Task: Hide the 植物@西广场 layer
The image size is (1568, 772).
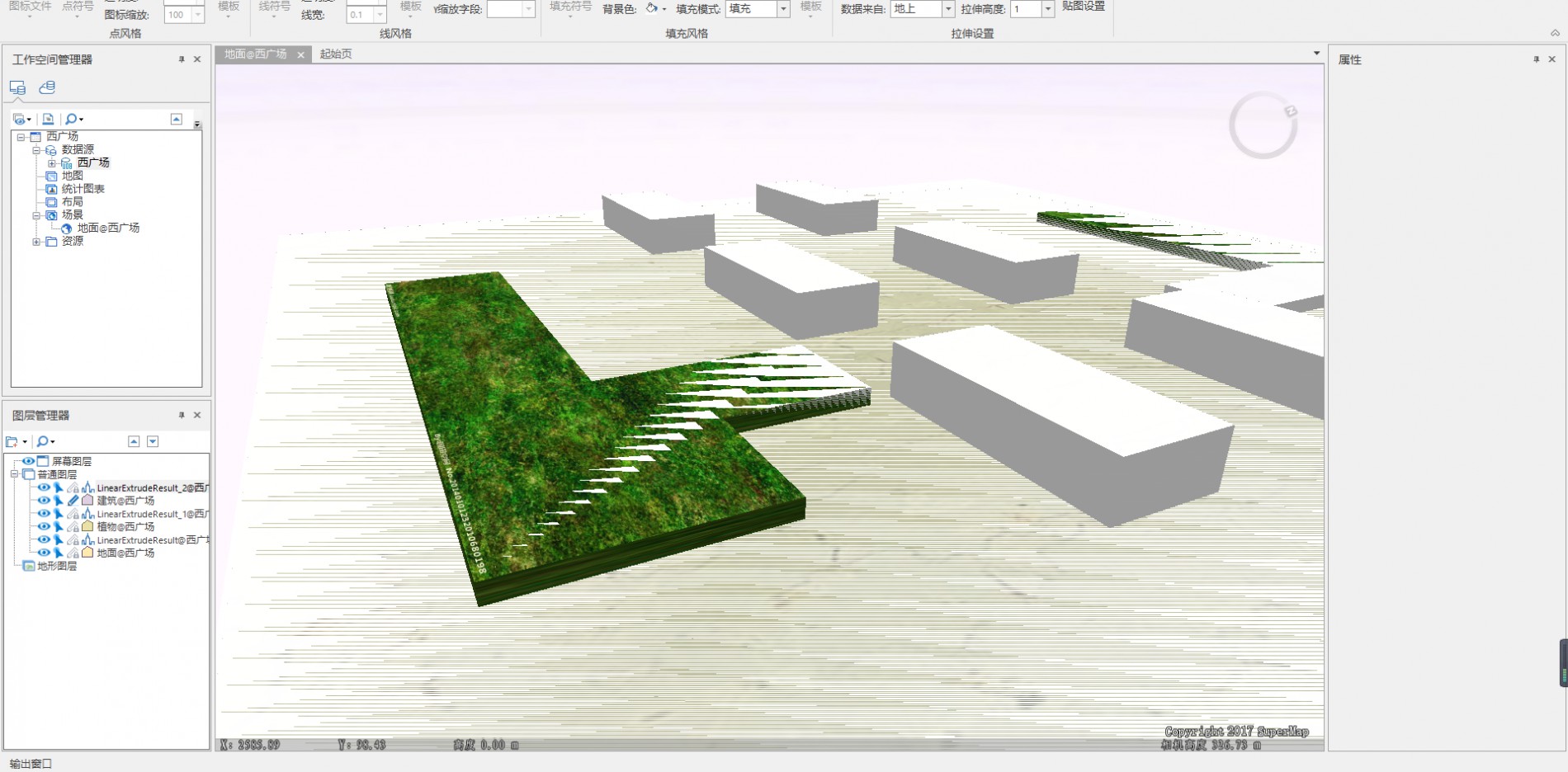Action: 44,527
